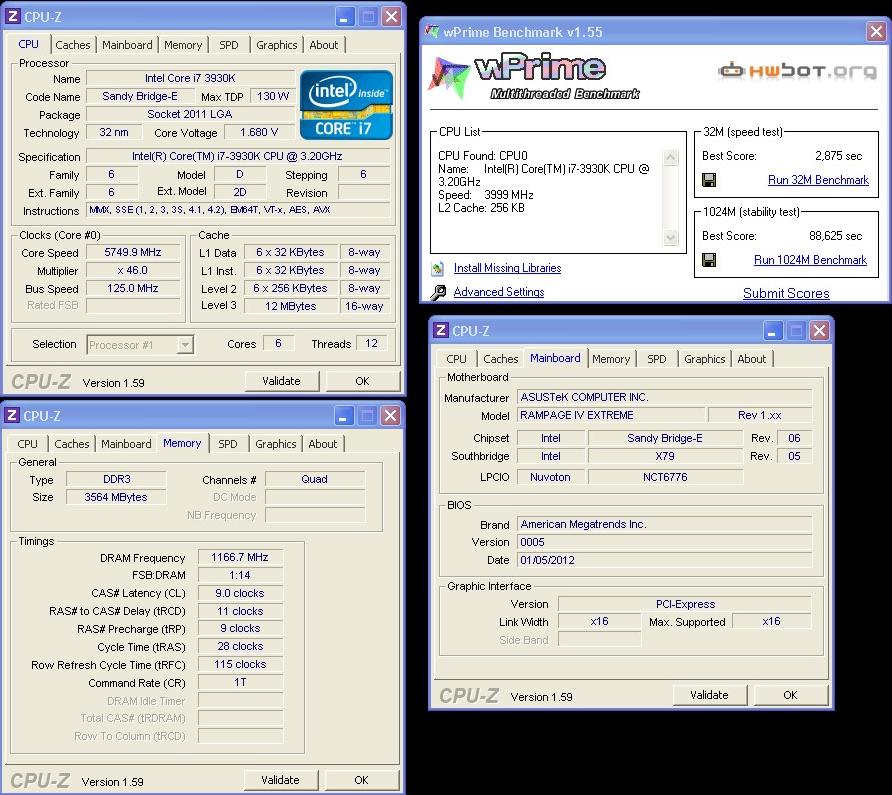
Task: Click the Threads 12 value
Action: [371, 344]
